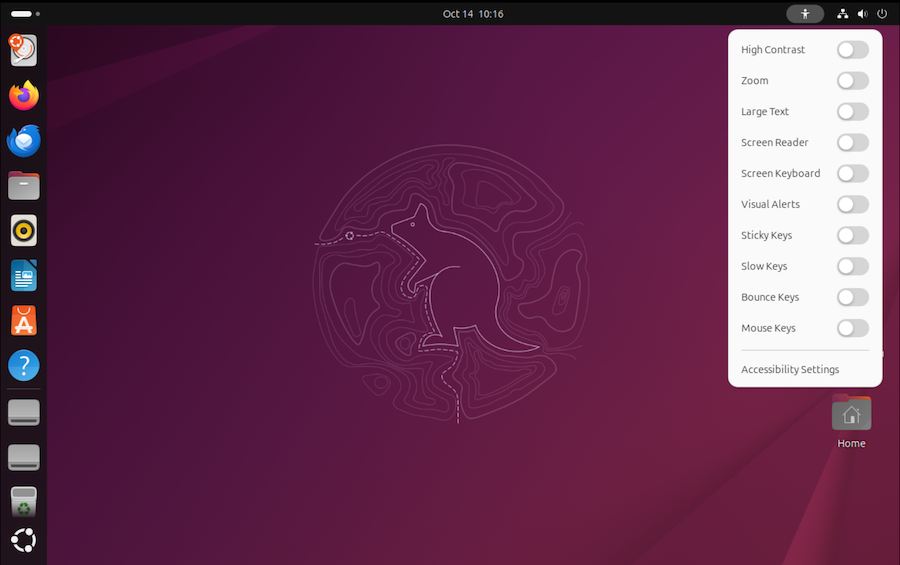Close the accessibility menu in top bar
Screen dimensions: 900x565
(805, 14)
